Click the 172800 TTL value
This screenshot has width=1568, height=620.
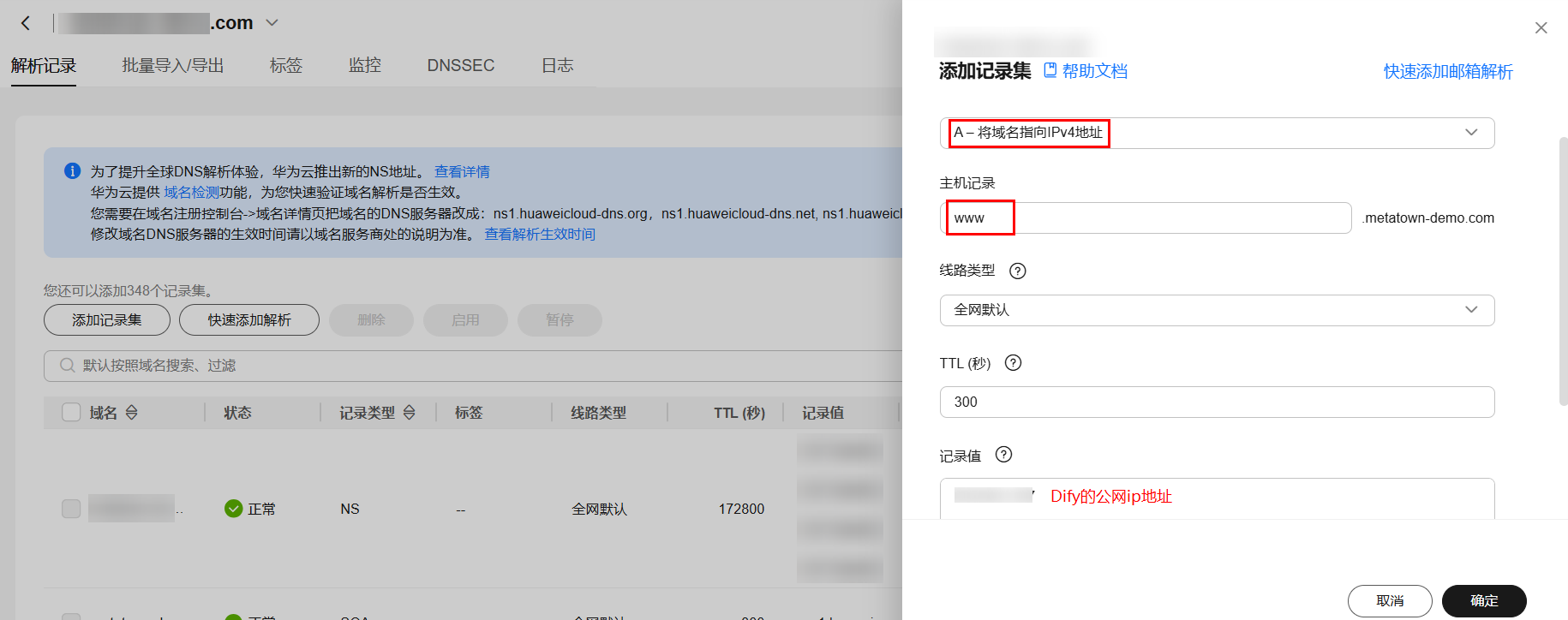[x=741, y=509]
